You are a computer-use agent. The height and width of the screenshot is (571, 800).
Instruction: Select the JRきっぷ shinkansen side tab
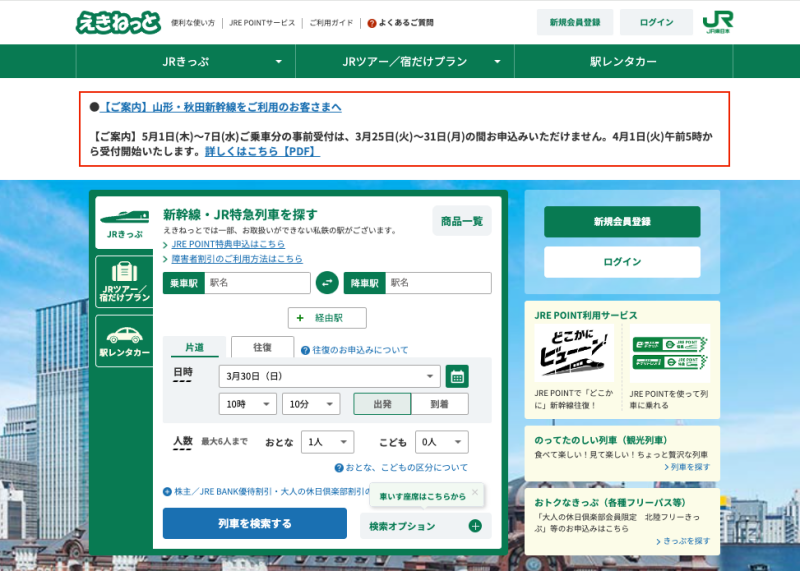pyautogui.click(x=124, y=224)
